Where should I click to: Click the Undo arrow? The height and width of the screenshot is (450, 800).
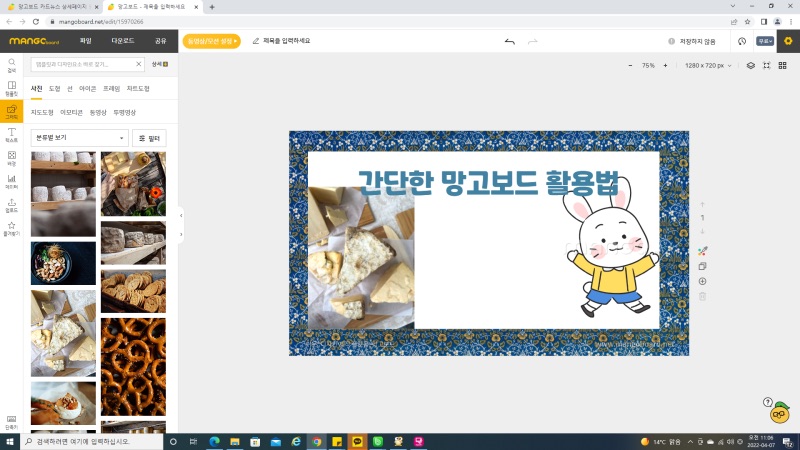510,41
